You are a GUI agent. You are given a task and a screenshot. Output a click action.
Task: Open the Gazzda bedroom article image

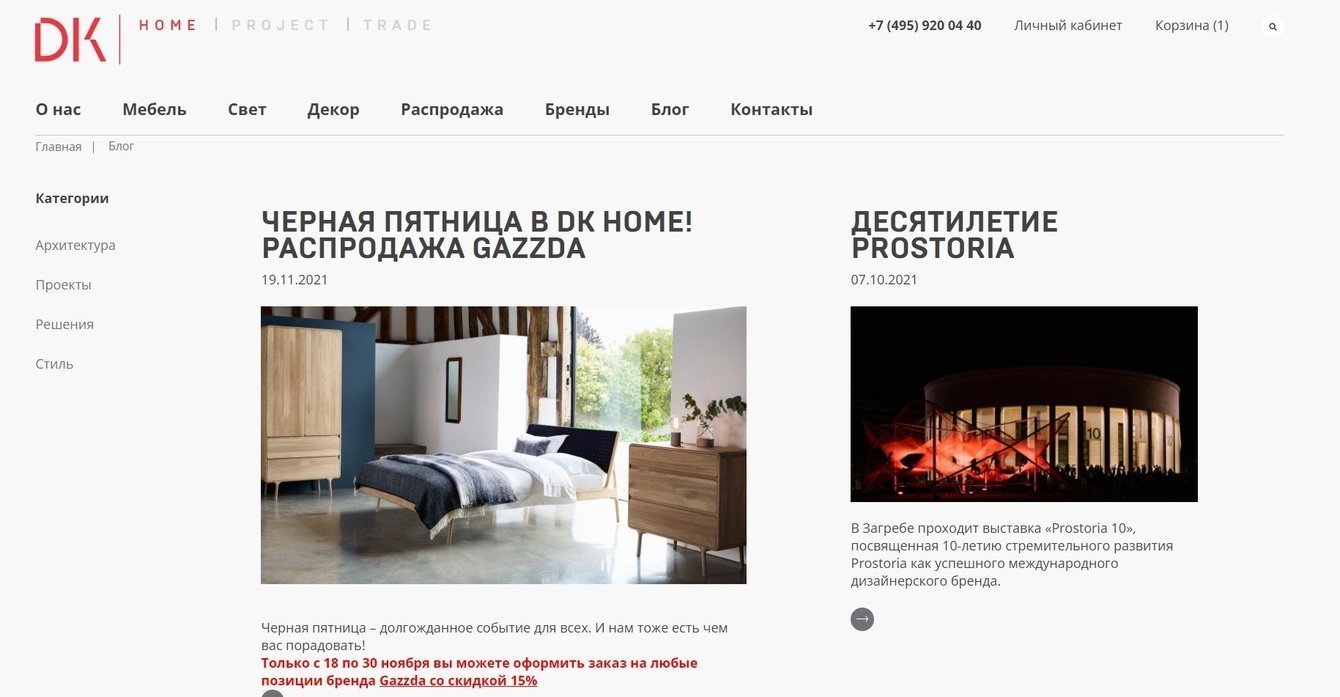[503, 445]
